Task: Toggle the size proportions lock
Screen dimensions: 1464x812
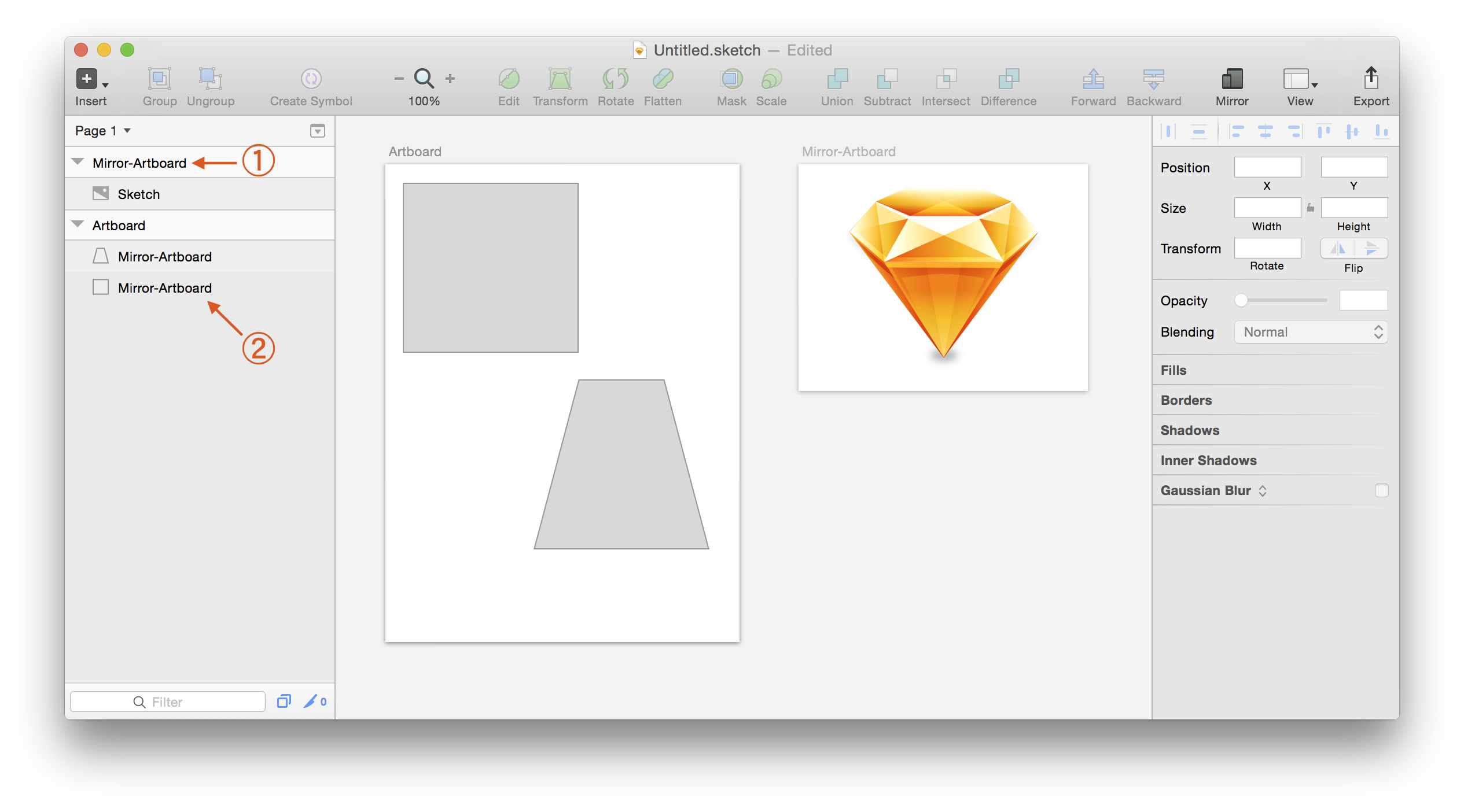Action: (x=1311, y=208)
